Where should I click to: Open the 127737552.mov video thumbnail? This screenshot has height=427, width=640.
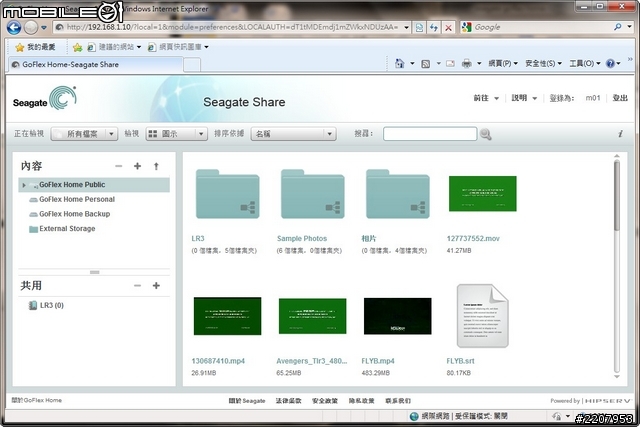point(482,194)
